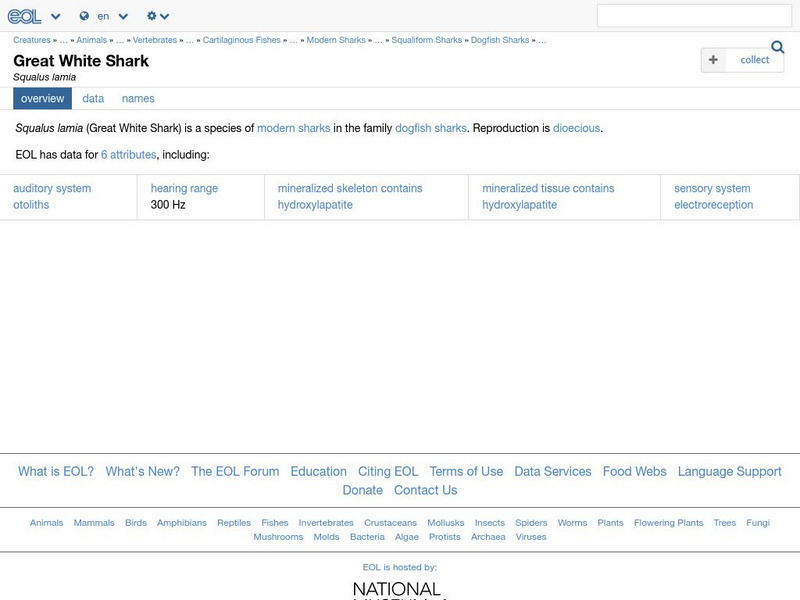
Task: Open the 'auditory system' attribute link
Action: [x=52, y=188]
